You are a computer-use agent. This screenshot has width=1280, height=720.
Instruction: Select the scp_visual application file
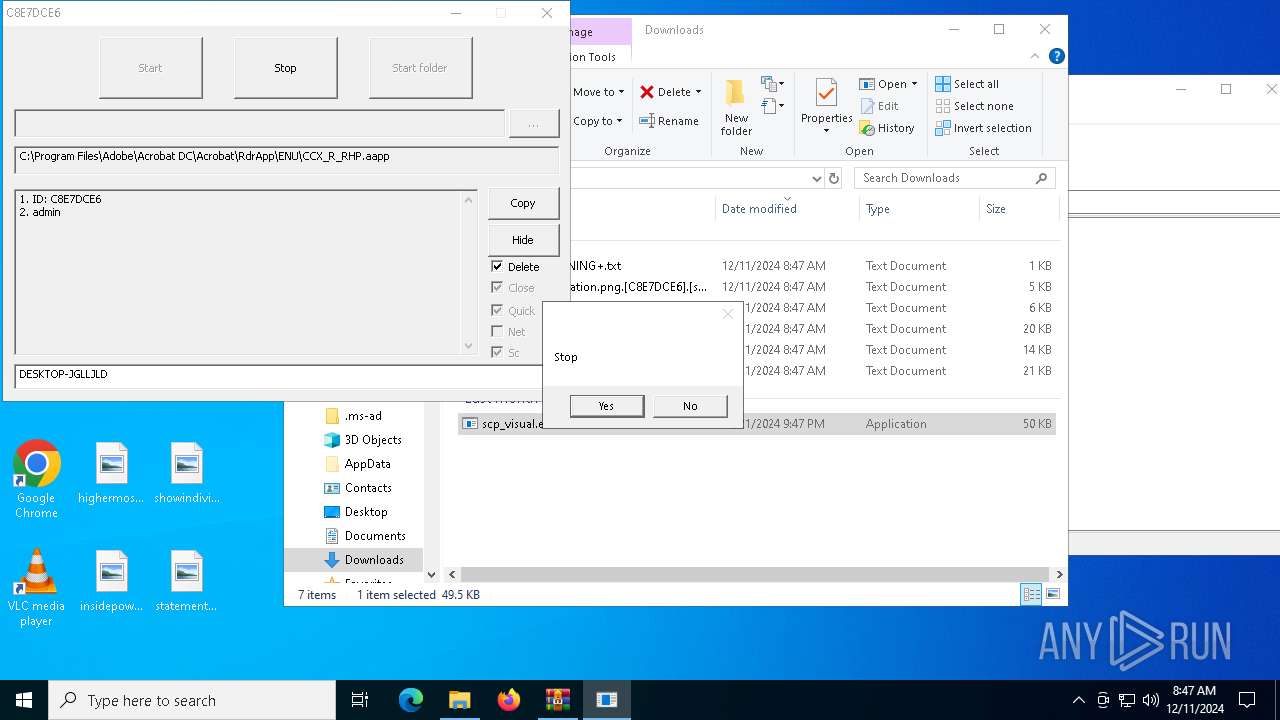pyautogui.click(x=757, y=424)
